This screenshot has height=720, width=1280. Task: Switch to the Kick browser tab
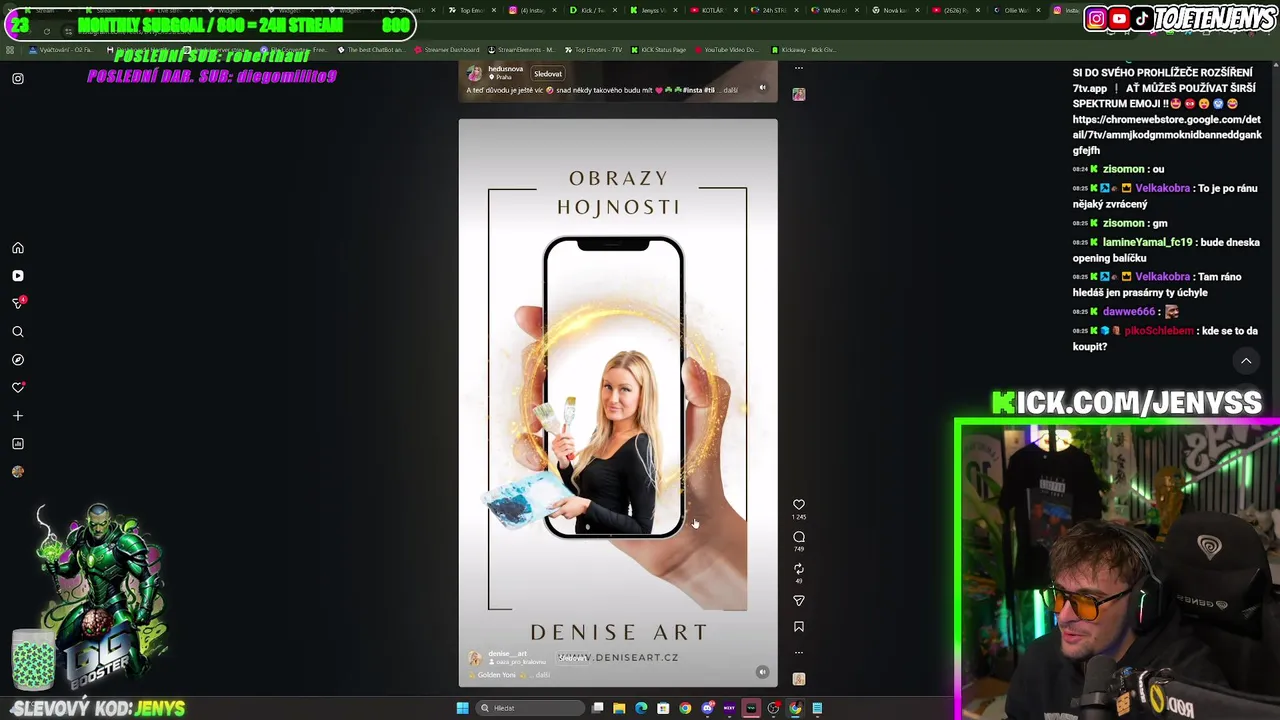coord(593,10)
